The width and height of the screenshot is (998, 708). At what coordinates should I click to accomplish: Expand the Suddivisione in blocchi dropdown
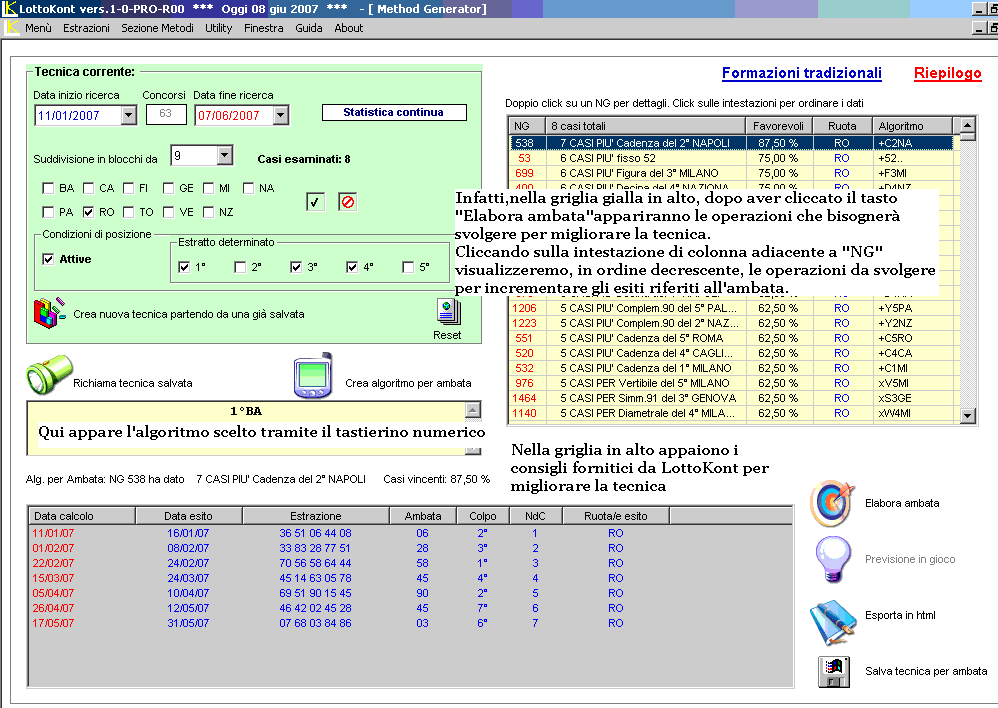pyautogui.click(x=225, y=155)
